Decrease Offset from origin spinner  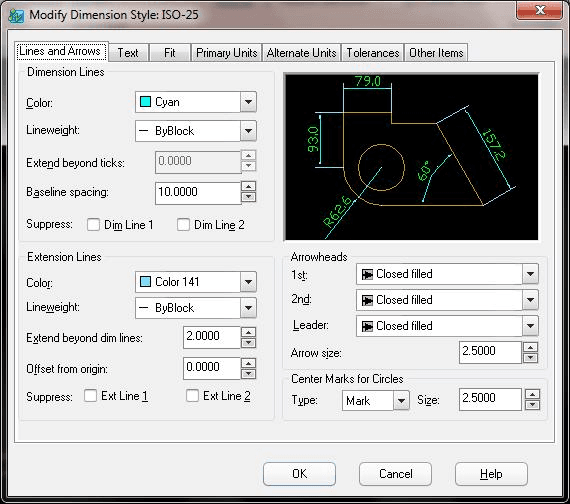pyautogui.click(x=249, y=374)
